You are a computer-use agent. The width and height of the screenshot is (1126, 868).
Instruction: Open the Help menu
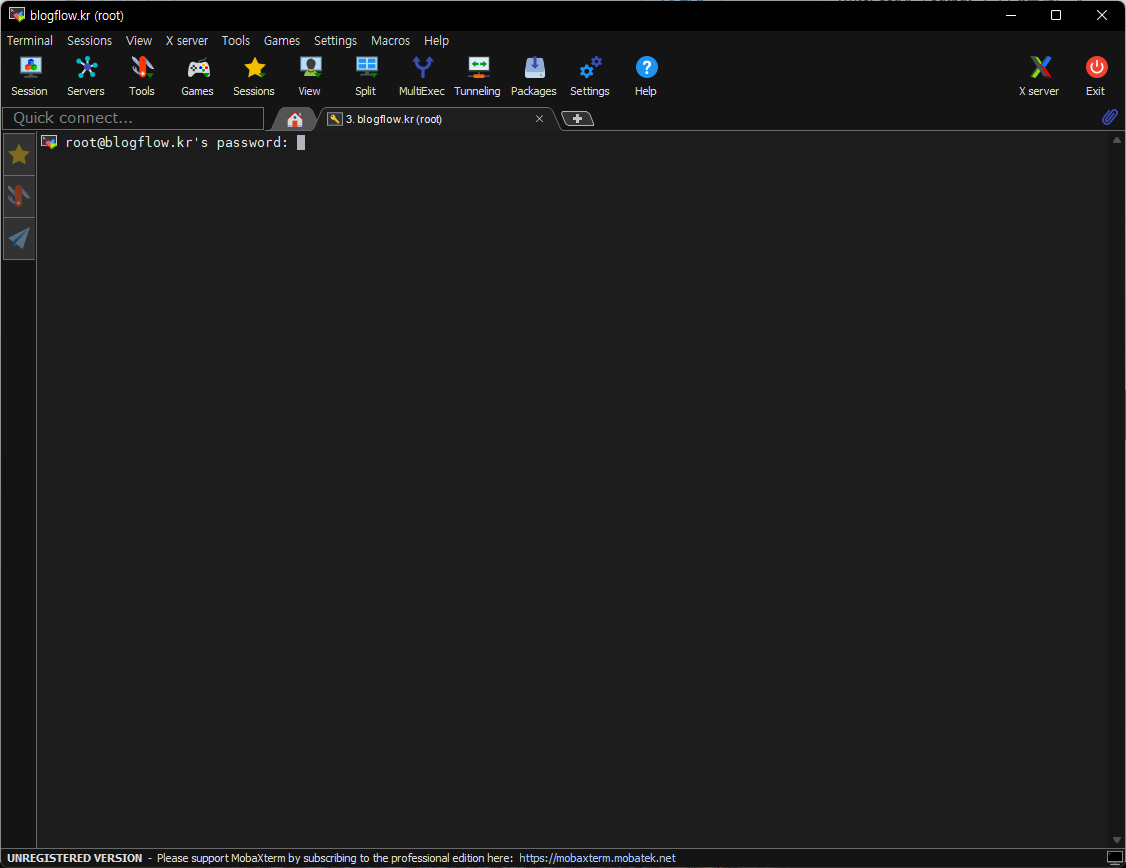click(x=436, y=40)
